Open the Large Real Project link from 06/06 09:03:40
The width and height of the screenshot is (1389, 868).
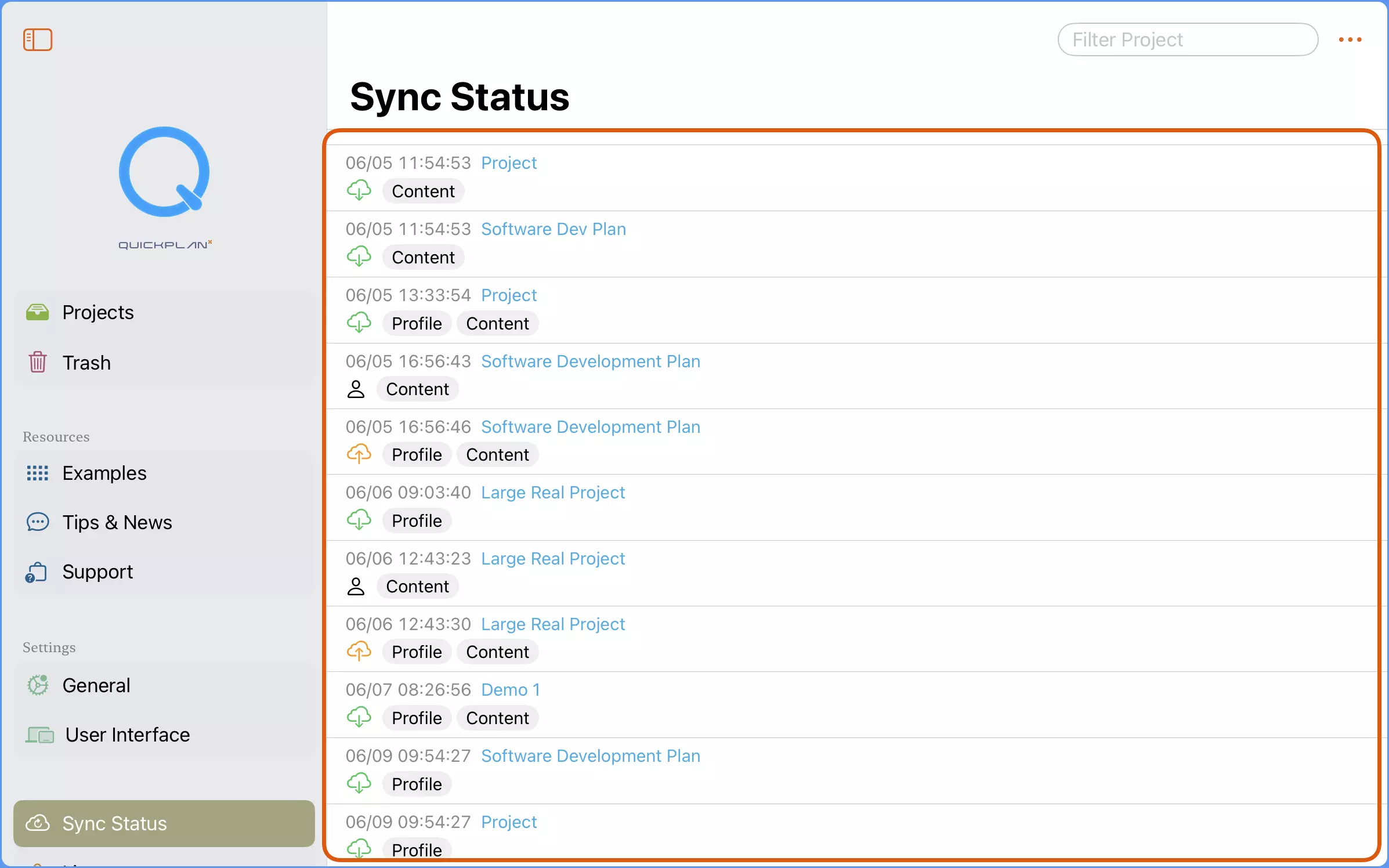click(552, 492)
